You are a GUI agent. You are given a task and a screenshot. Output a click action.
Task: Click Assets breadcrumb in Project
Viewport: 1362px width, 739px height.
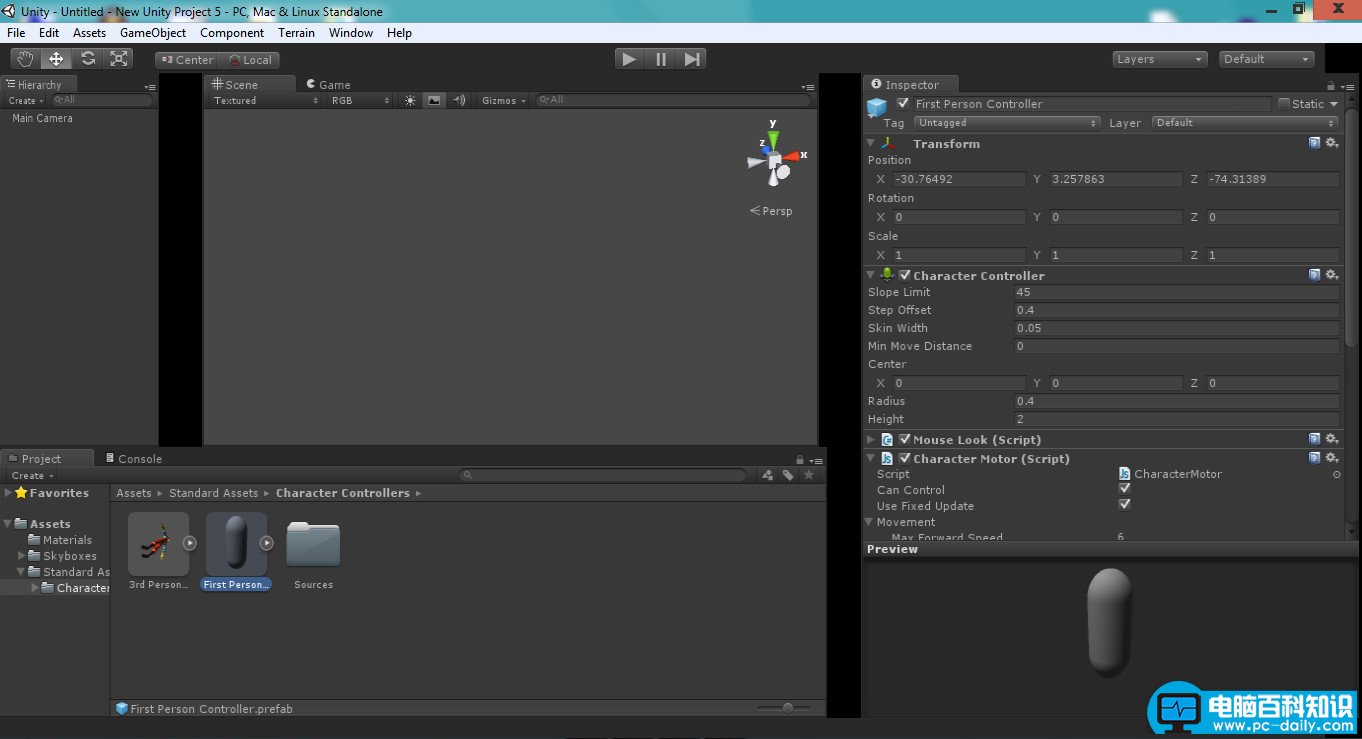pos(134,493)
